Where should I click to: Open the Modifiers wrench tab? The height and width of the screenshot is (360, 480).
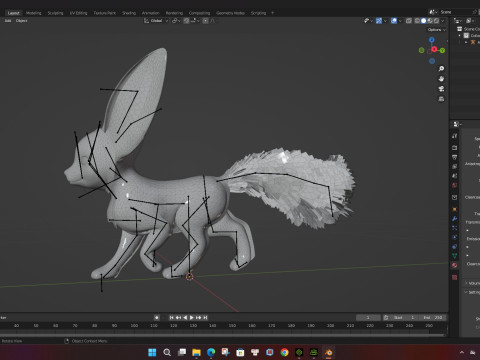455,219
